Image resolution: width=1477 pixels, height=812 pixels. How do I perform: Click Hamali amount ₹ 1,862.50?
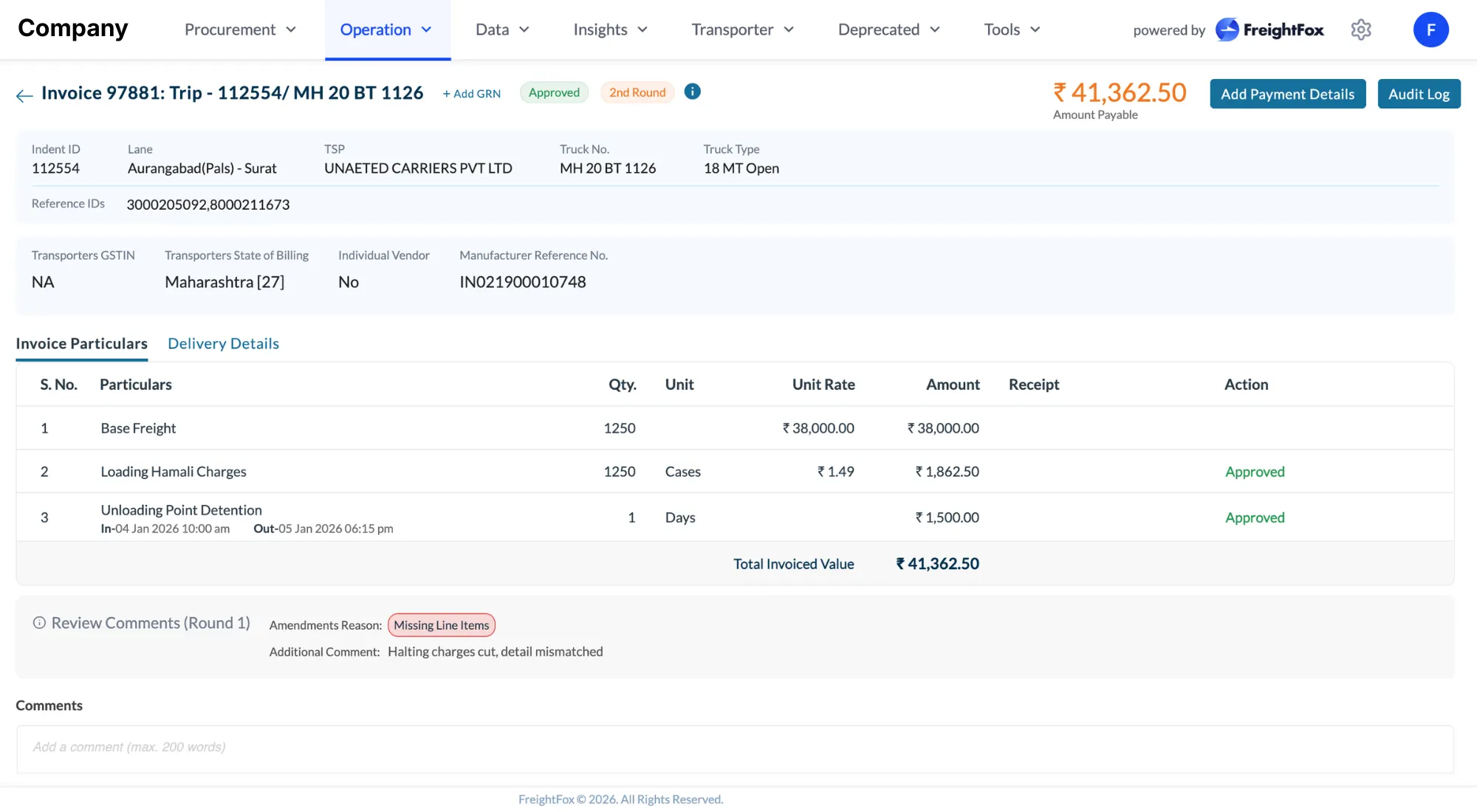947,472
